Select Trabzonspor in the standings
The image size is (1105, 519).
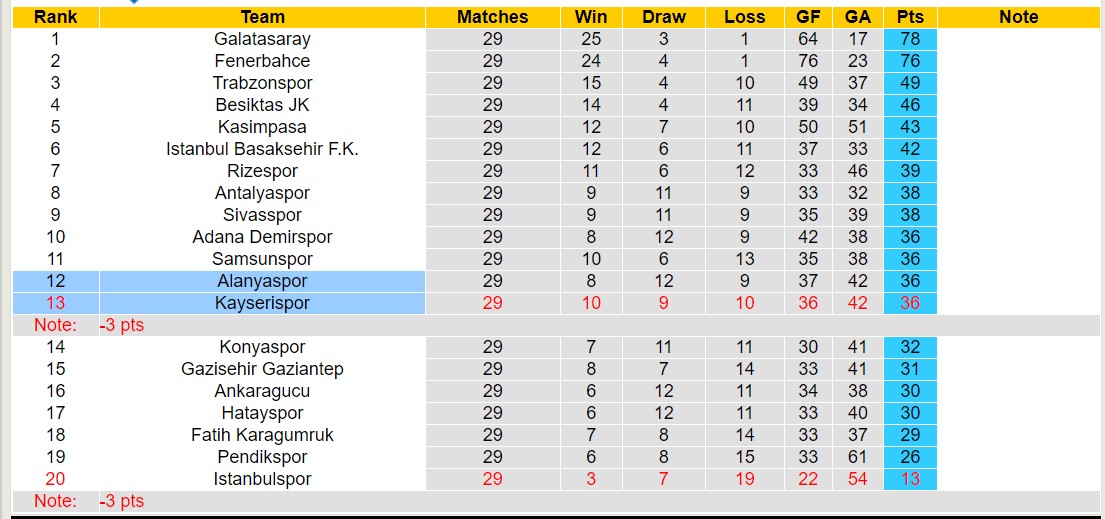click(262, 83)
